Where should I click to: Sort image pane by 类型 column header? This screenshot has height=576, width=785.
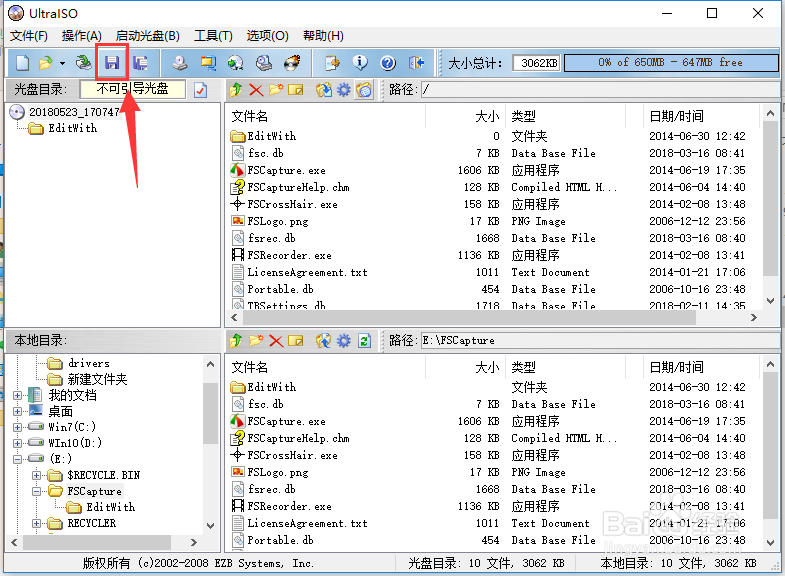566,117
